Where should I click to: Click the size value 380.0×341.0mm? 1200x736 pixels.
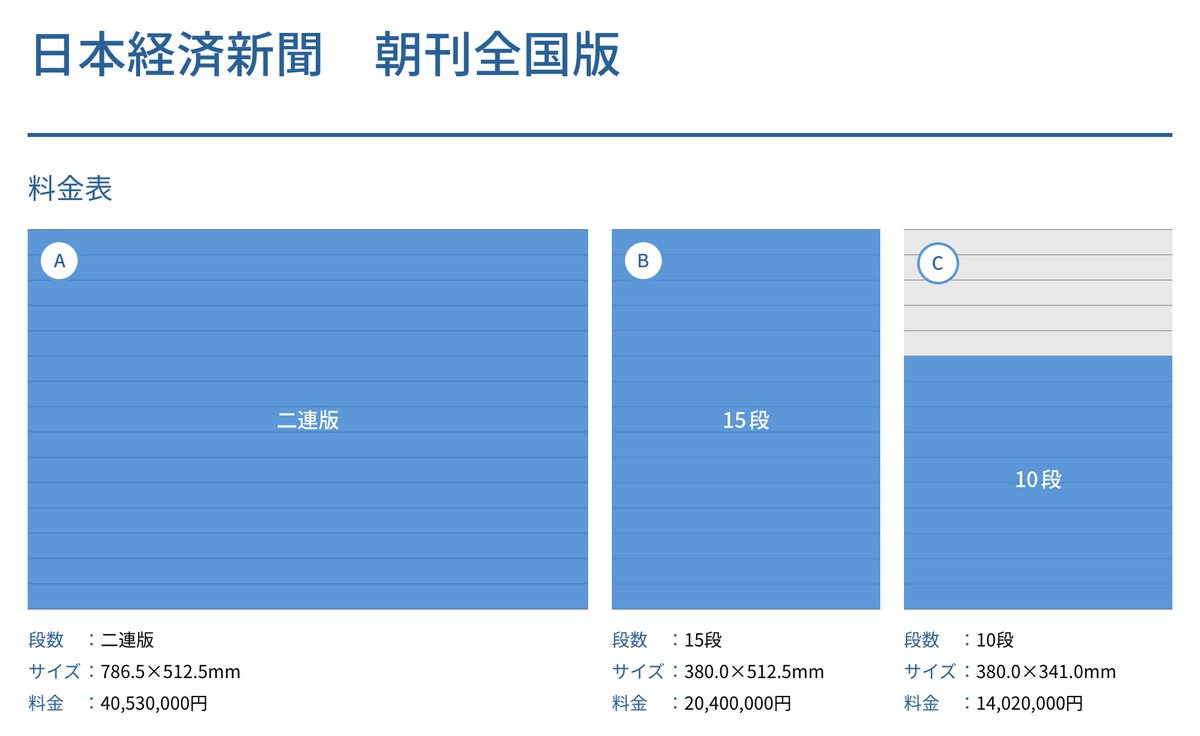pos(1046,671)
